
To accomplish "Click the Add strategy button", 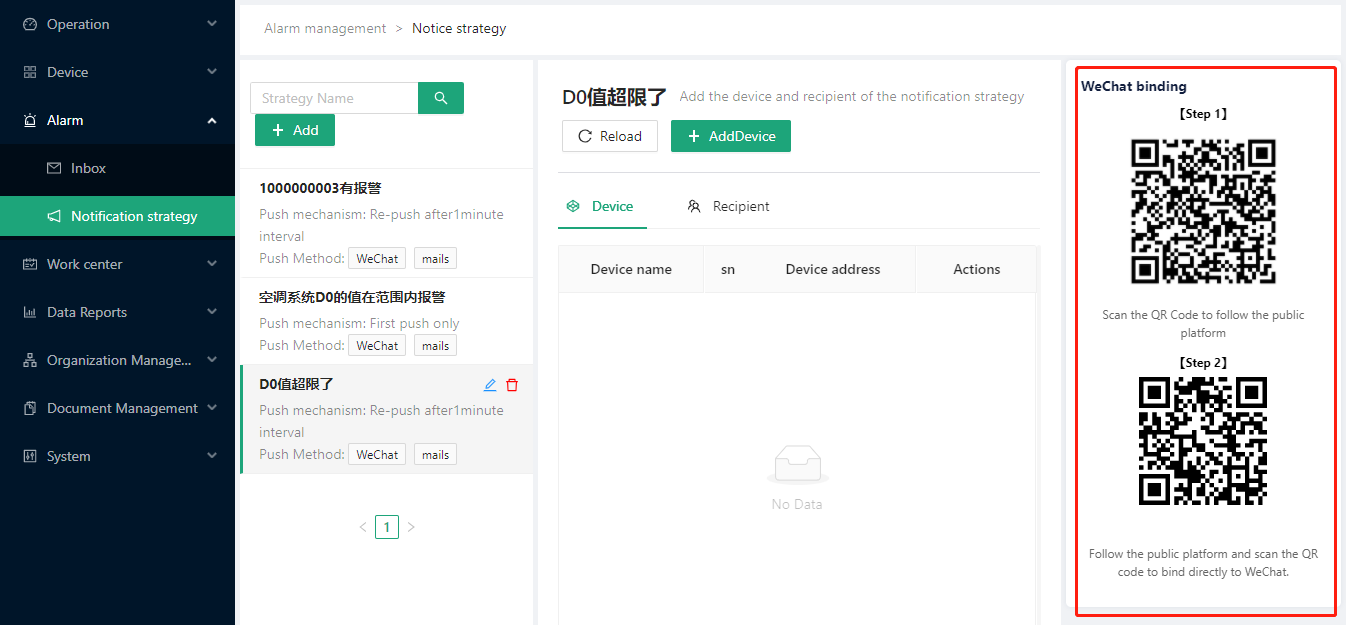I will [295, 130].
